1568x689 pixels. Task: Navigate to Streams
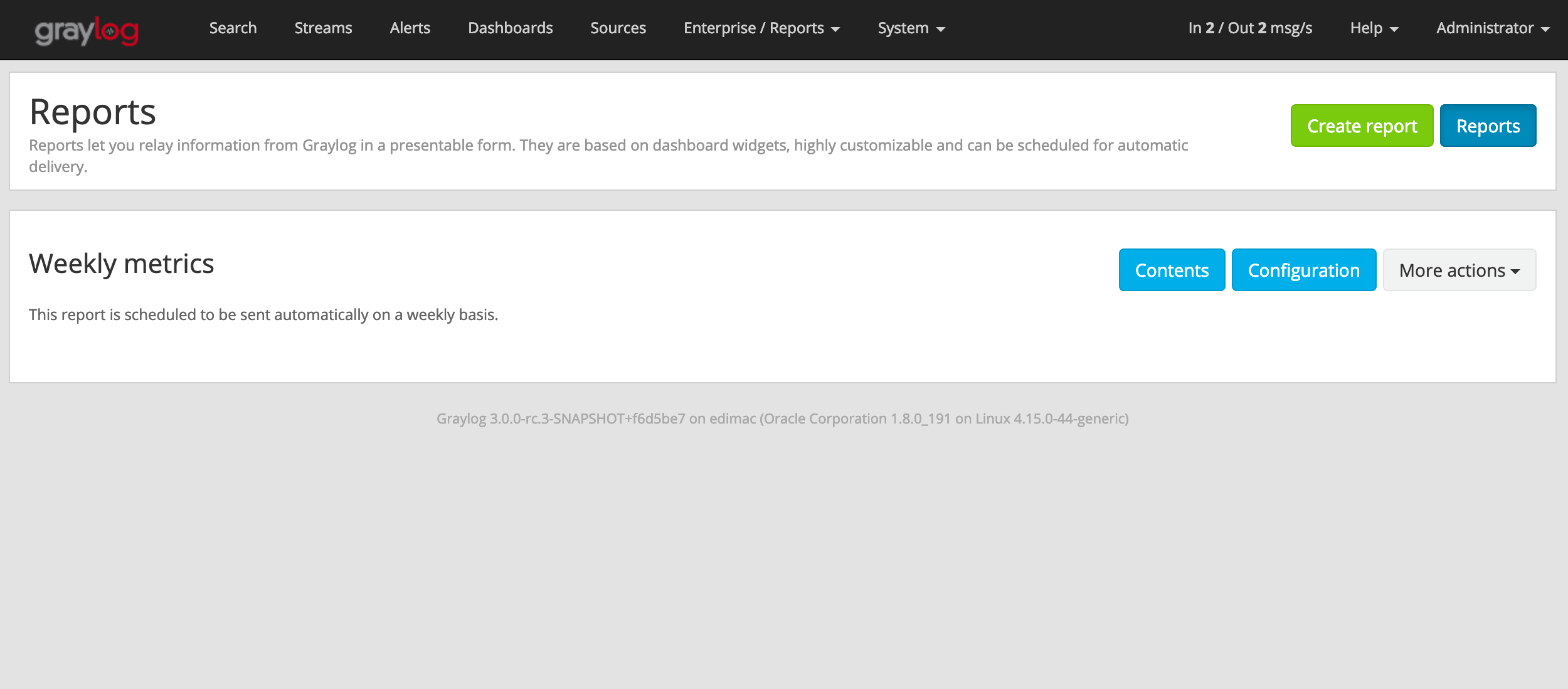323,28
